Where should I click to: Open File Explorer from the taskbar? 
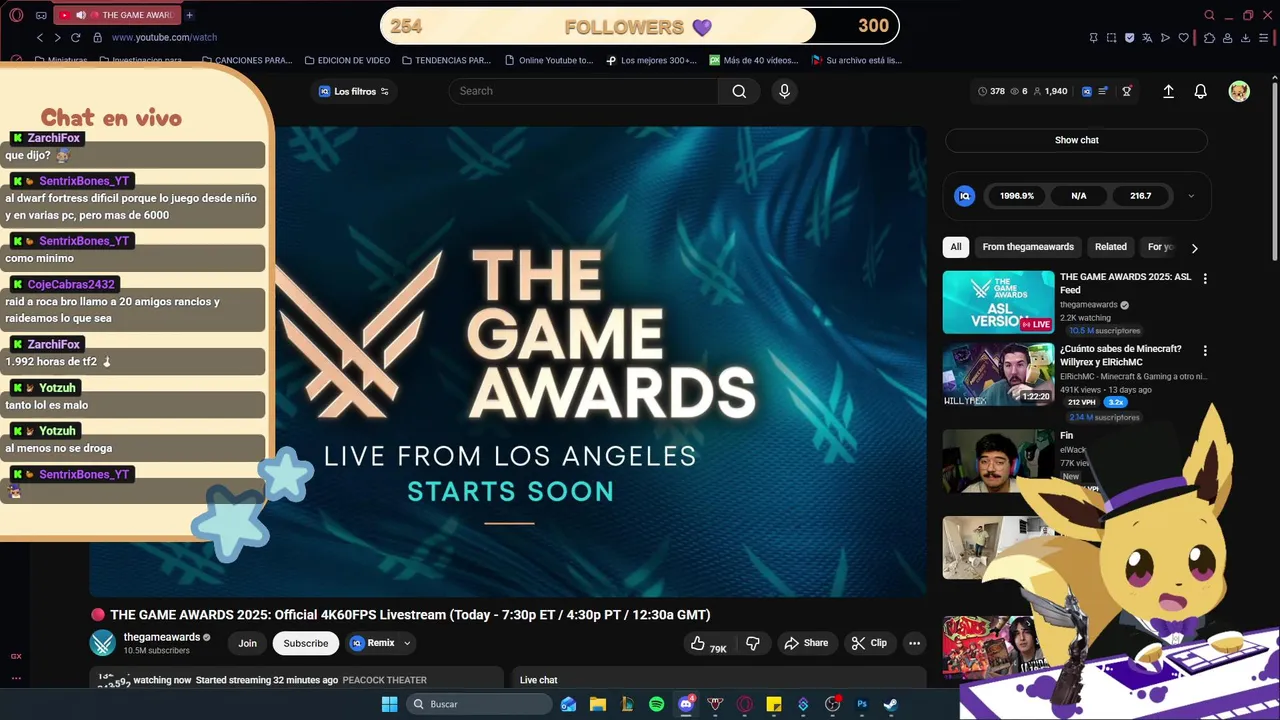(x=597, y=704)
